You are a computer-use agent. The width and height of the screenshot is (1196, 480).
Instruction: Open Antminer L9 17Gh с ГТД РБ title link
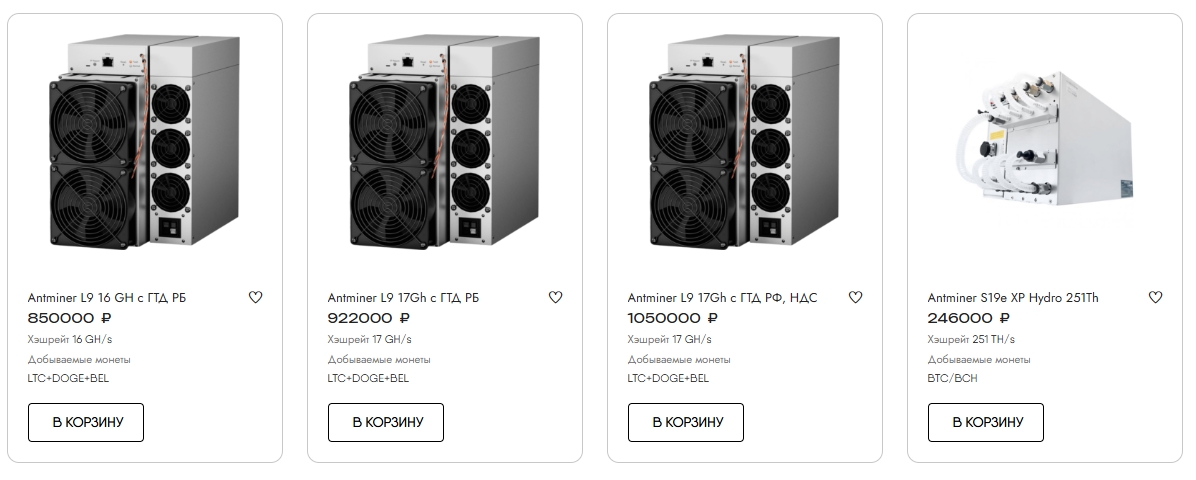click(403, 298)
